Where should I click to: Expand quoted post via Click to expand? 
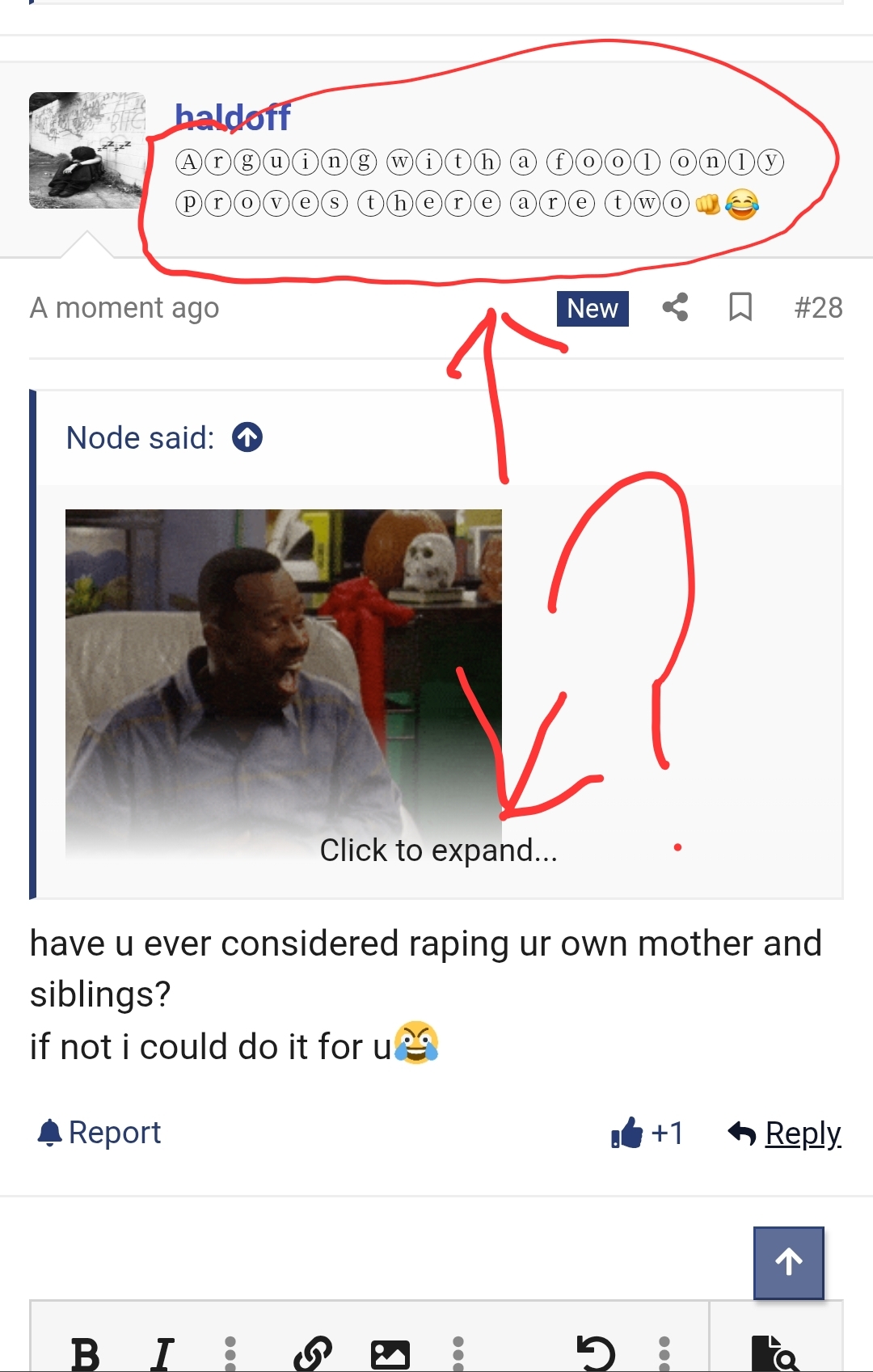tap(439, 851)
